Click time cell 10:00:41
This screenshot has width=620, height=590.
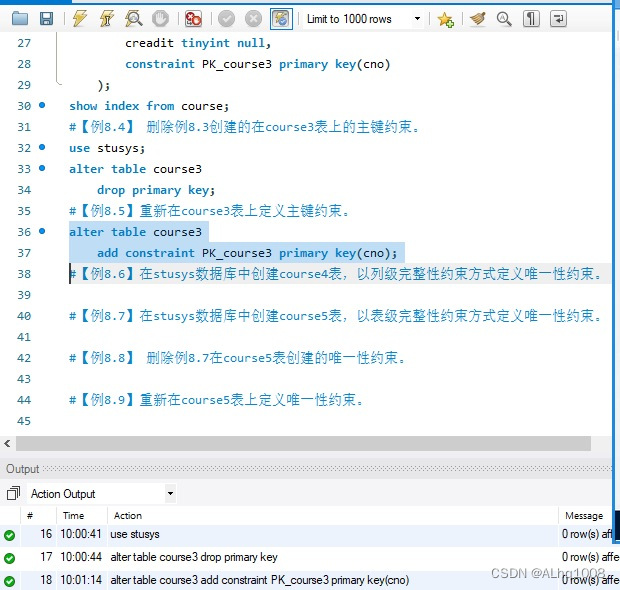point(81,534)
